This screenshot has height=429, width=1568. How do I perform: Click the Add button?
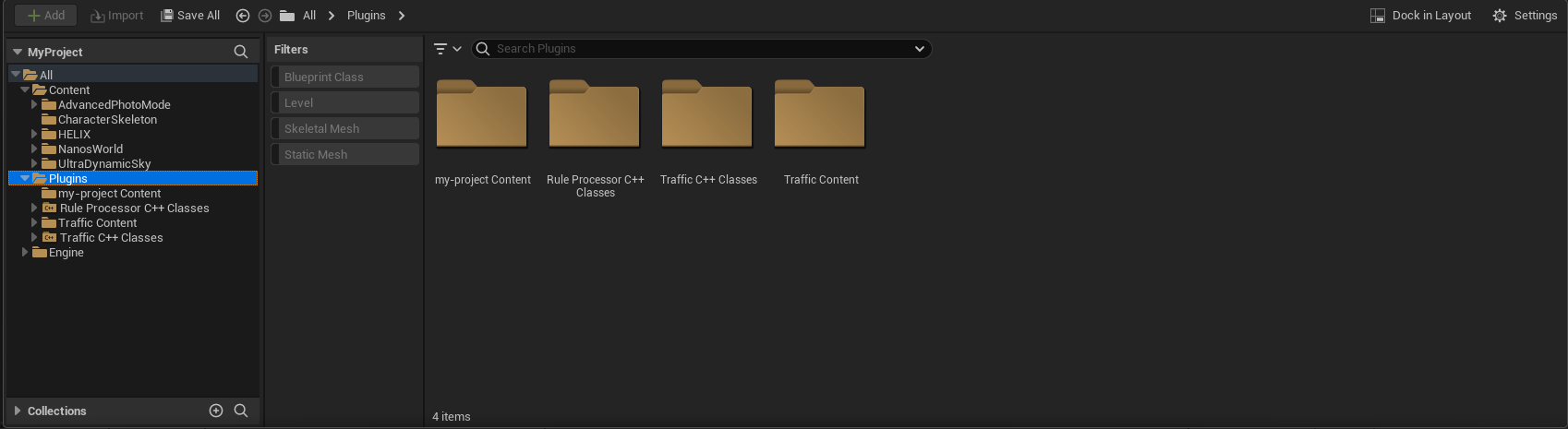pyautogui.click(x=45, y=16)
